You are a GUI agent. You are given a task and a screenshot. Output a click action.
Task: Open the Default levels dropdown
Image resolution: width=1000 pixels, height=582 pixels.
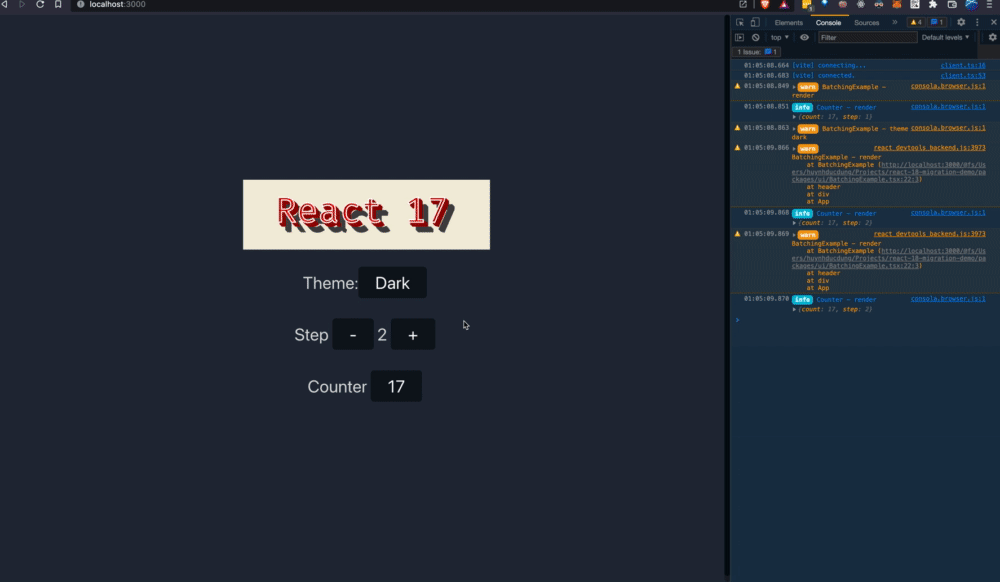pos(945,38)
